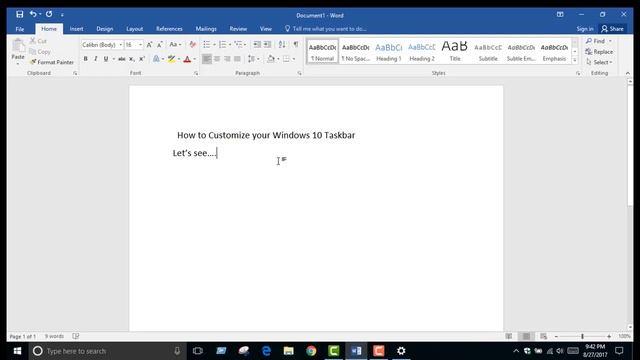
Task: Toggle Bold formatting
Action: 85,59
